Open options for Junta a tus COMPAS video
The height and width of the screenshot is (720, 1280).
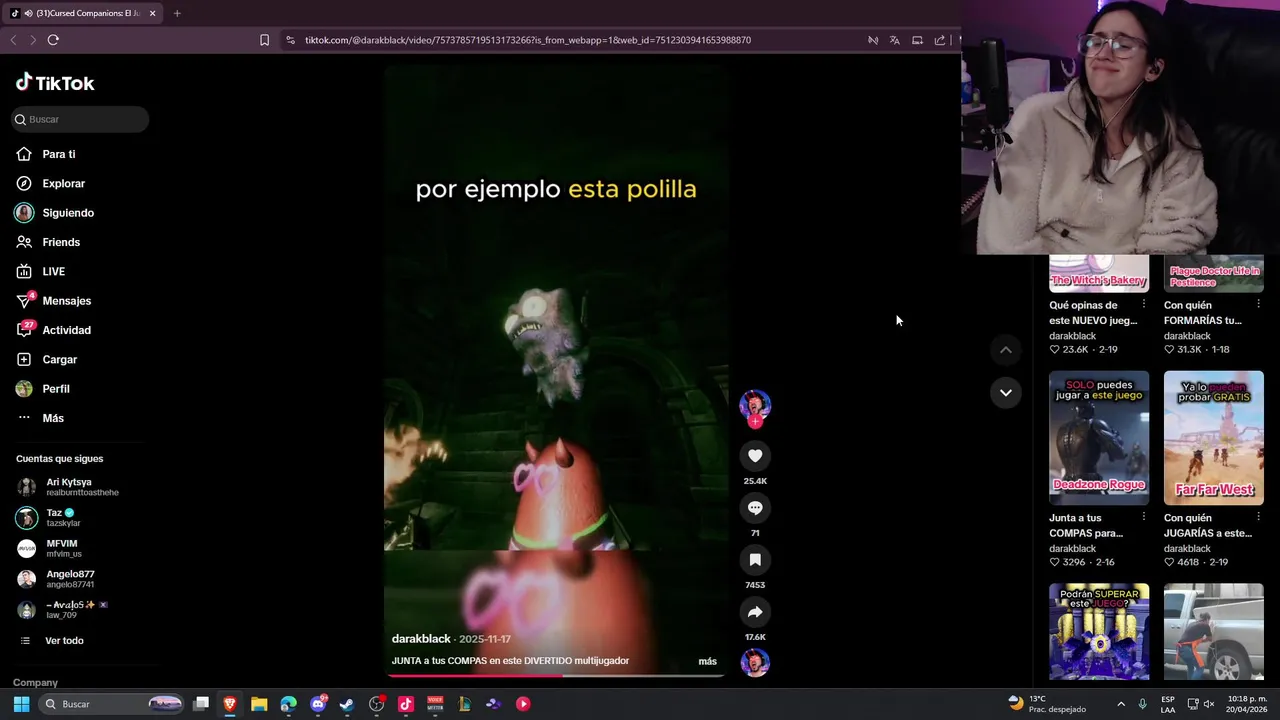tap(1144, 518)
